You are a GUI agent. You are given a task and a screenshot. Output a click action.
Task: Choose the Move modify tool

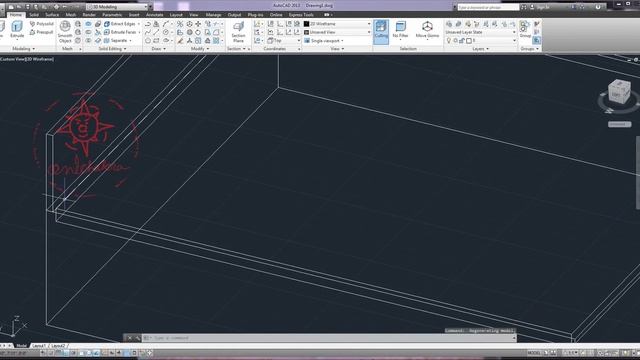198,24
